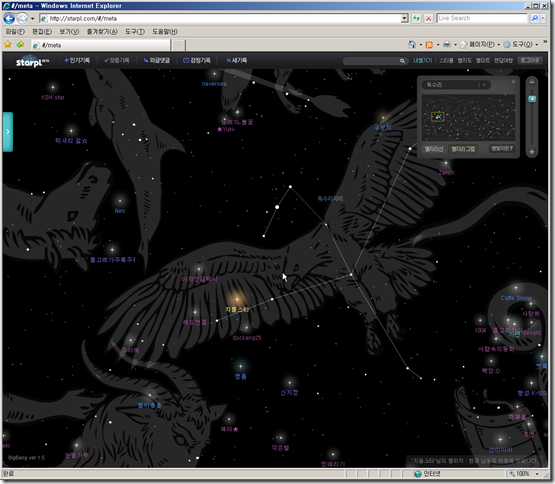Open the 감정기록 tab in Starpl nav
555x484 pixels.
pos(196,61)
